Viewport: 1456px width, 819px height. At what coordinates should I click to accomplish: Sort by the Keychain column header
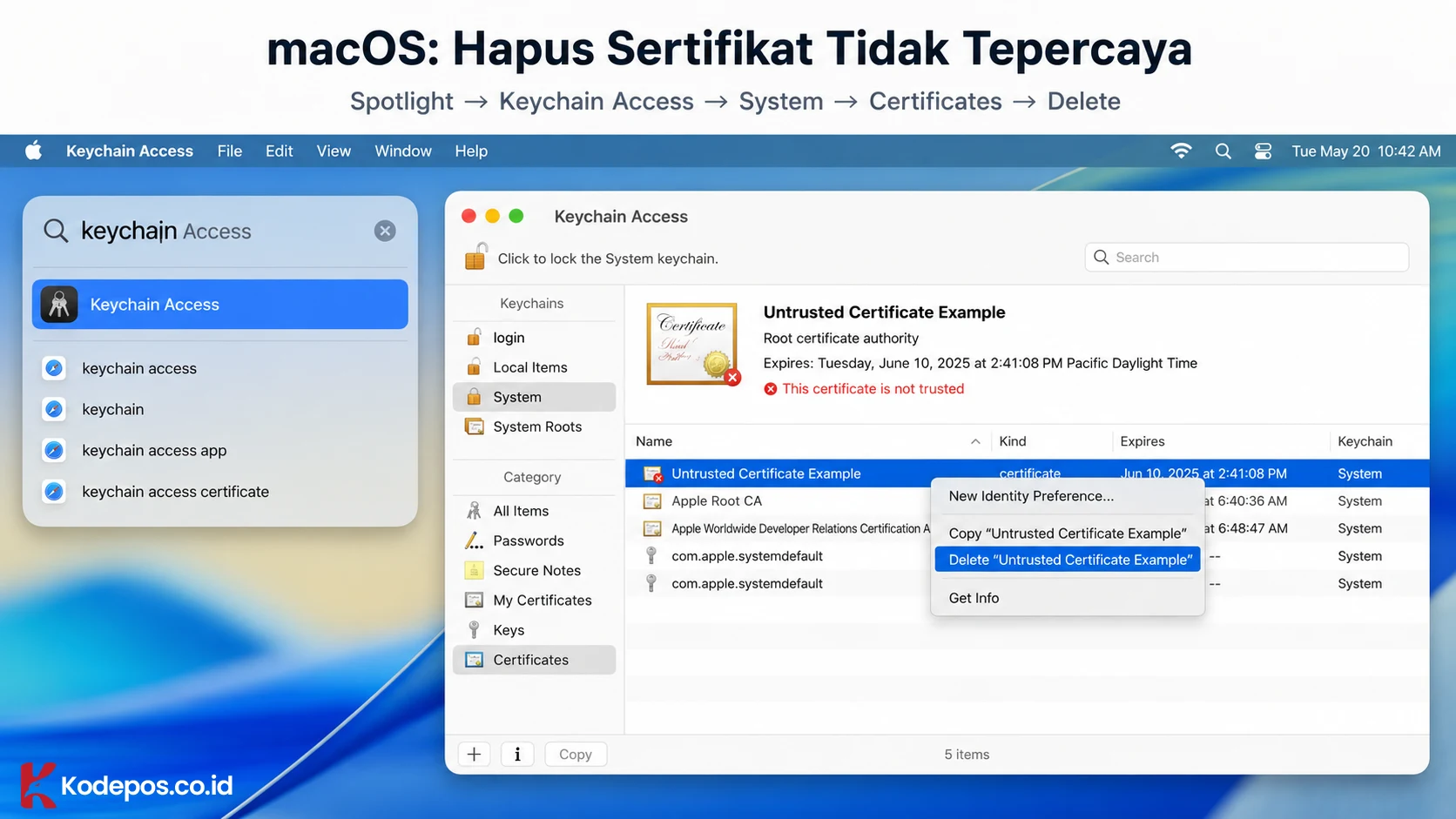pos(1379,441)
